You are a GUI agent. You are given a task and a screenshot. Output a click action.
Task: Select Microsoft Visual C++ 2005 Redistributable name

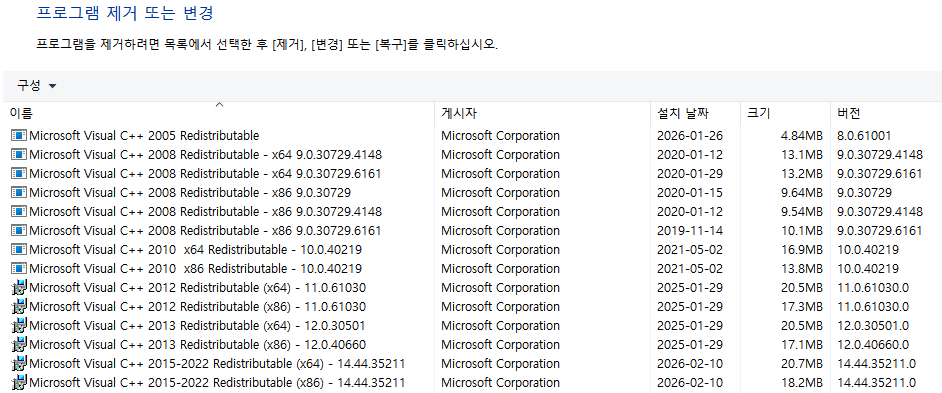pyautogui.click(x=144, y=136)
